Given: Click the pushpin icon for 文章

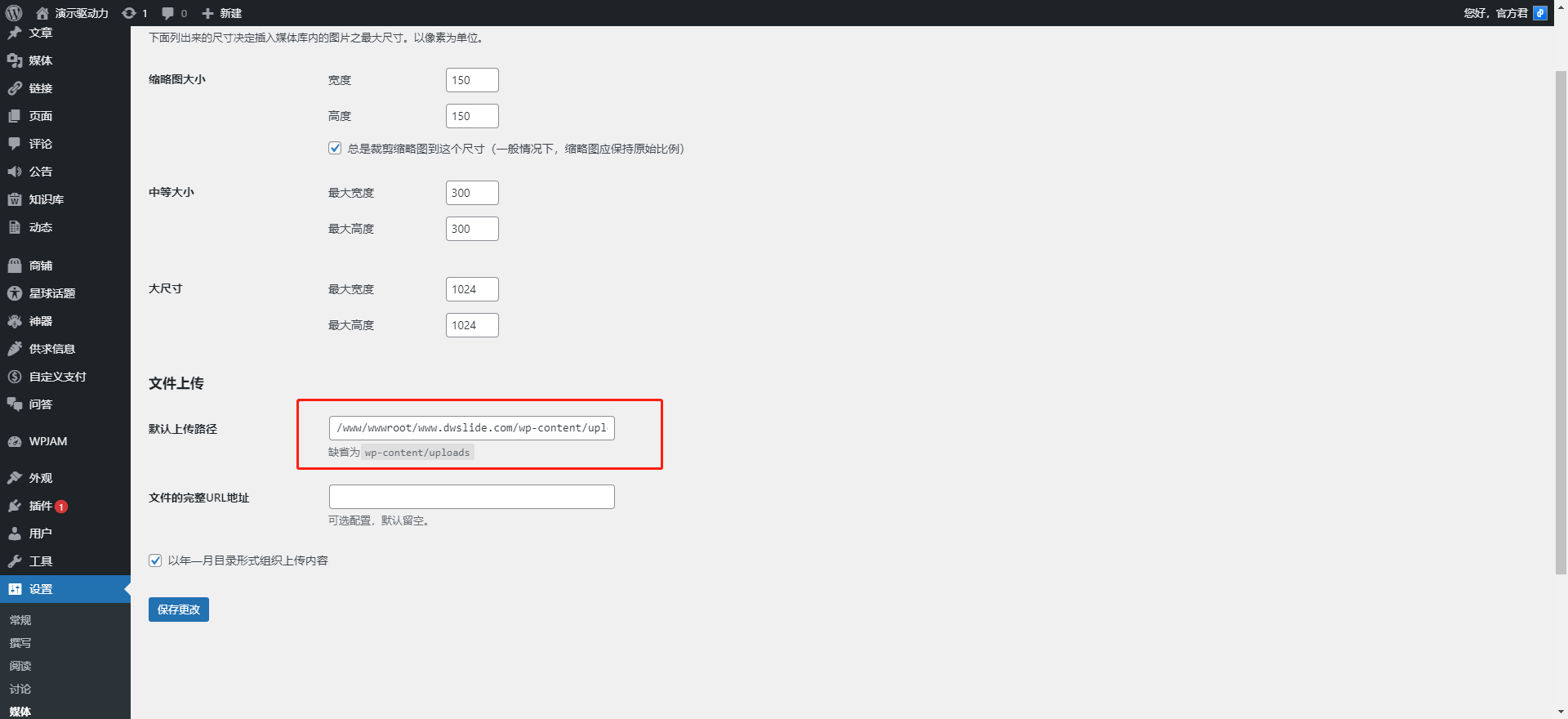Looking at the screenshot, I should click(15, 33).
